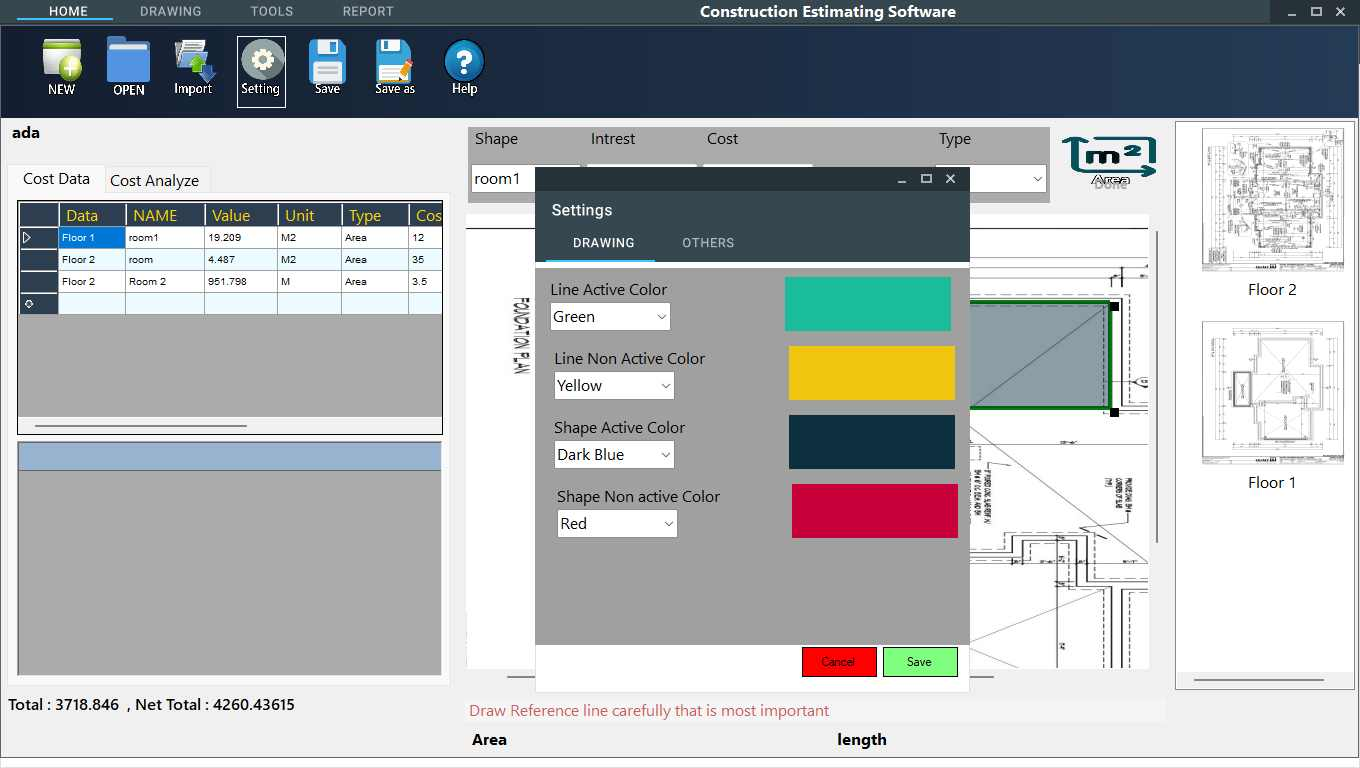This screenshot has height=768, width=1360.
Task: Select the row marker of Floor 1 row
Action: (x=39, y=238)
